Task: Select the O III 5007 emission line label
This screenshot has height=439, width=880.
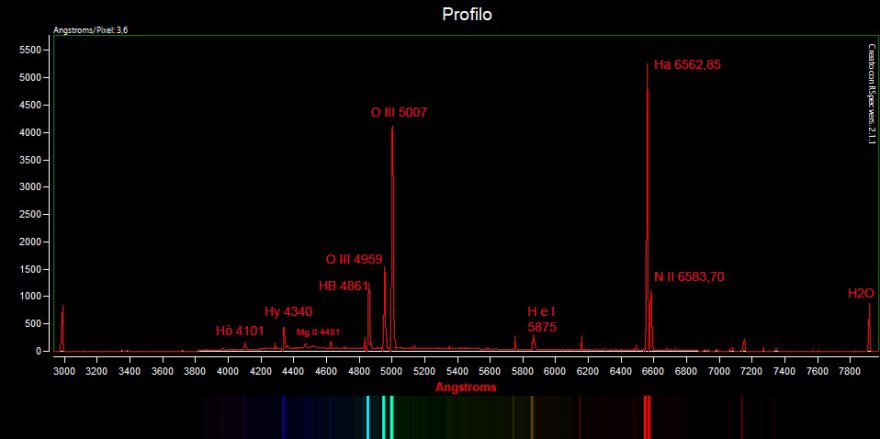Action: click(x=399, y=113)
